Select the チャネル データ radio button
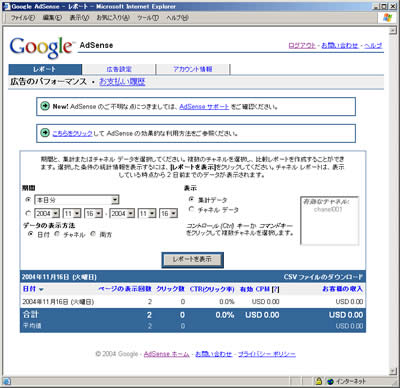400x388 pixels. click(191, 209)
